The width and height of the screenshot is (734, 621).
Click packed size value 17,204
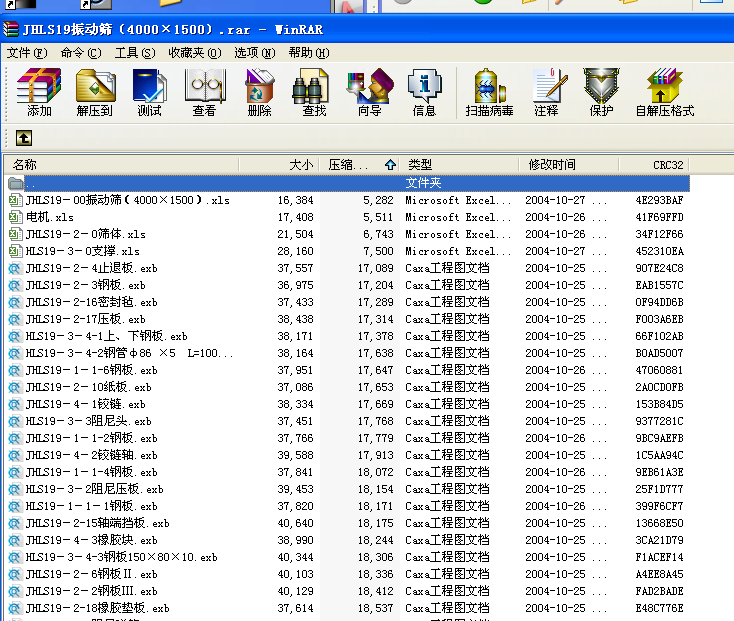pyautogui.click(x=375, y=285)
